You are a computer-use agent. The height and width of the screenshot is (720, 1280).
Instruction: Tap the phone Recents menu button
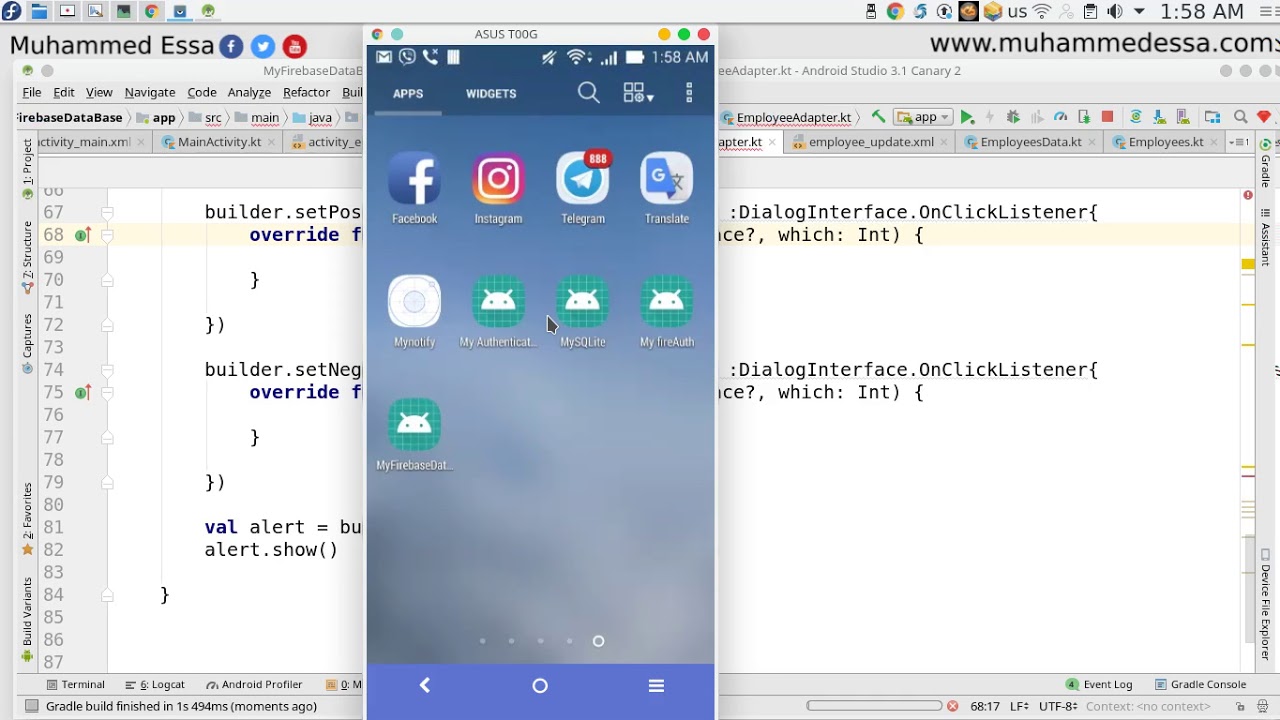coord(656,685)
